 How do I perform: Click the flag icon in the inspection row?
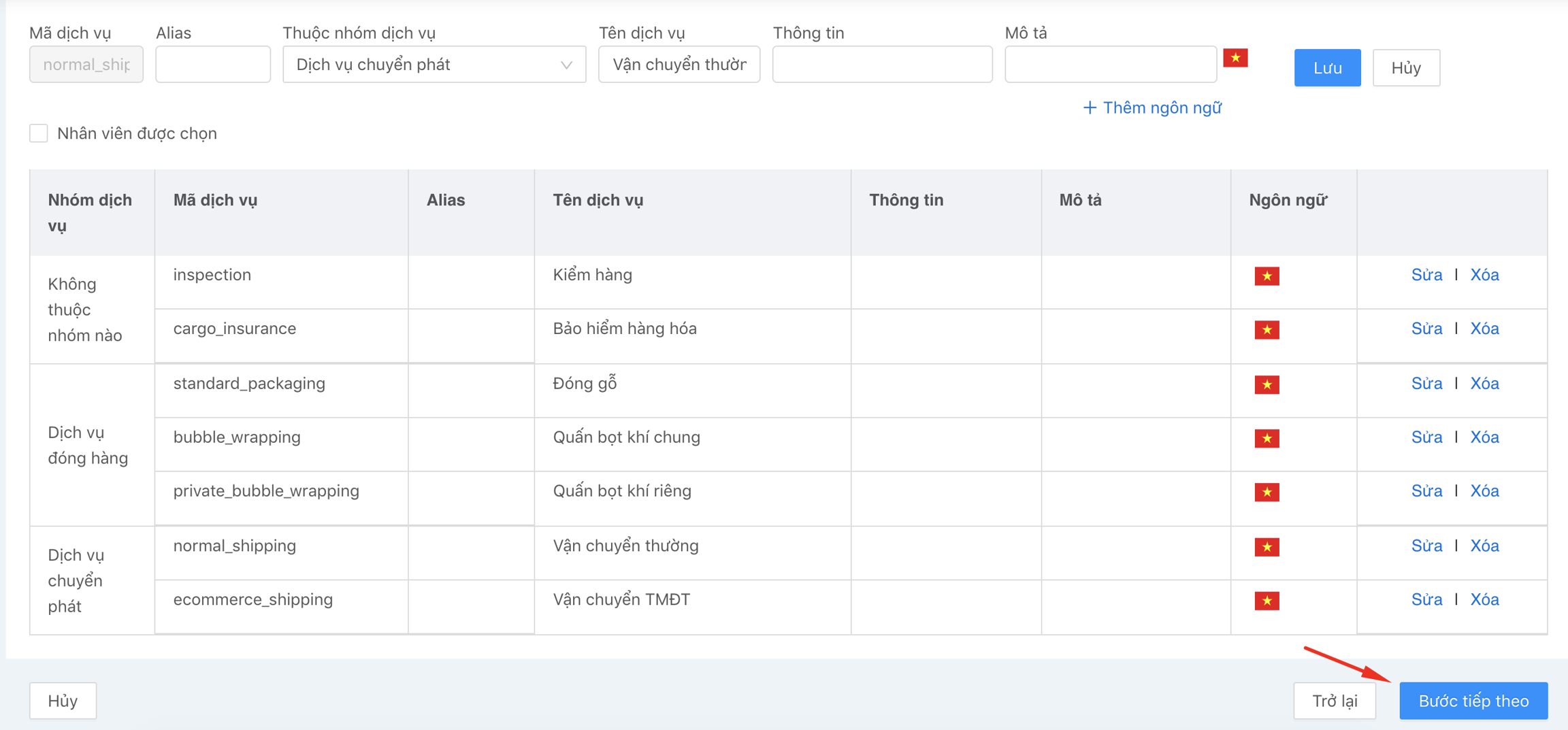(x=1267, y=276)
